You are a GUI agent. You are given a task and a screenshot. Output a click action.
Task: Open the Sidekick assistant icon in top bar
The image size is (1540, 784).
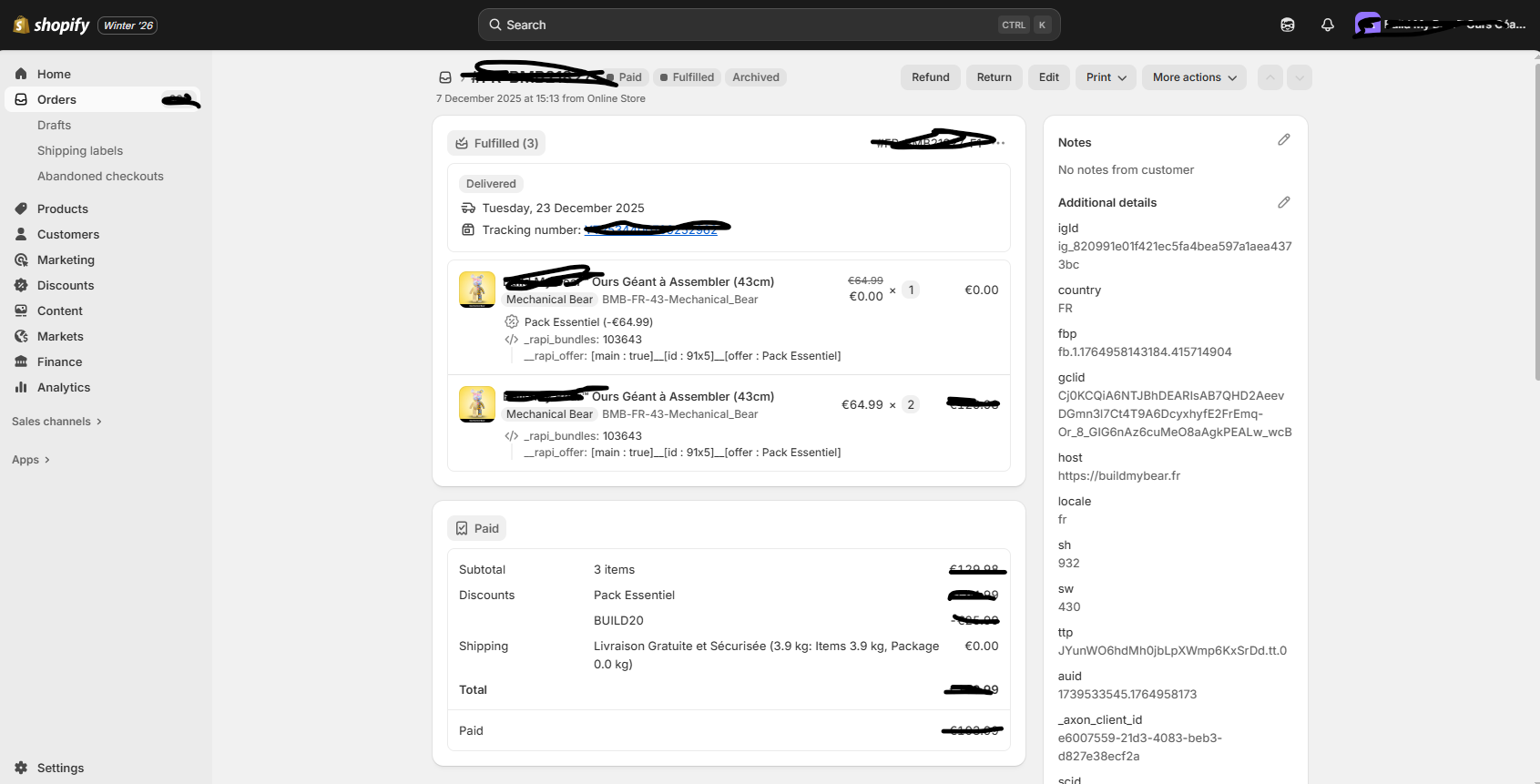tap(1287, 25)
